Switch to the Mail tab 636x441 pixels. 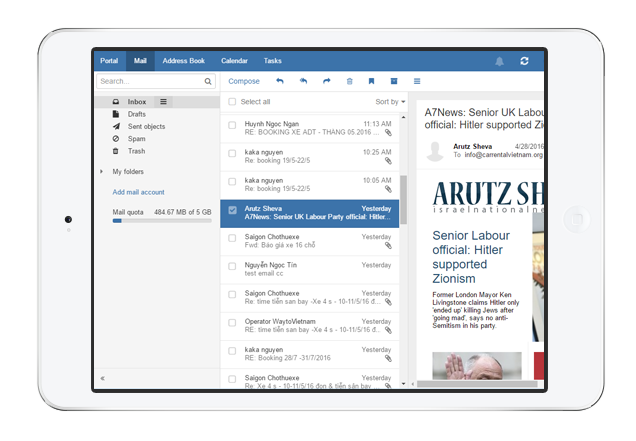coord(140,61)
